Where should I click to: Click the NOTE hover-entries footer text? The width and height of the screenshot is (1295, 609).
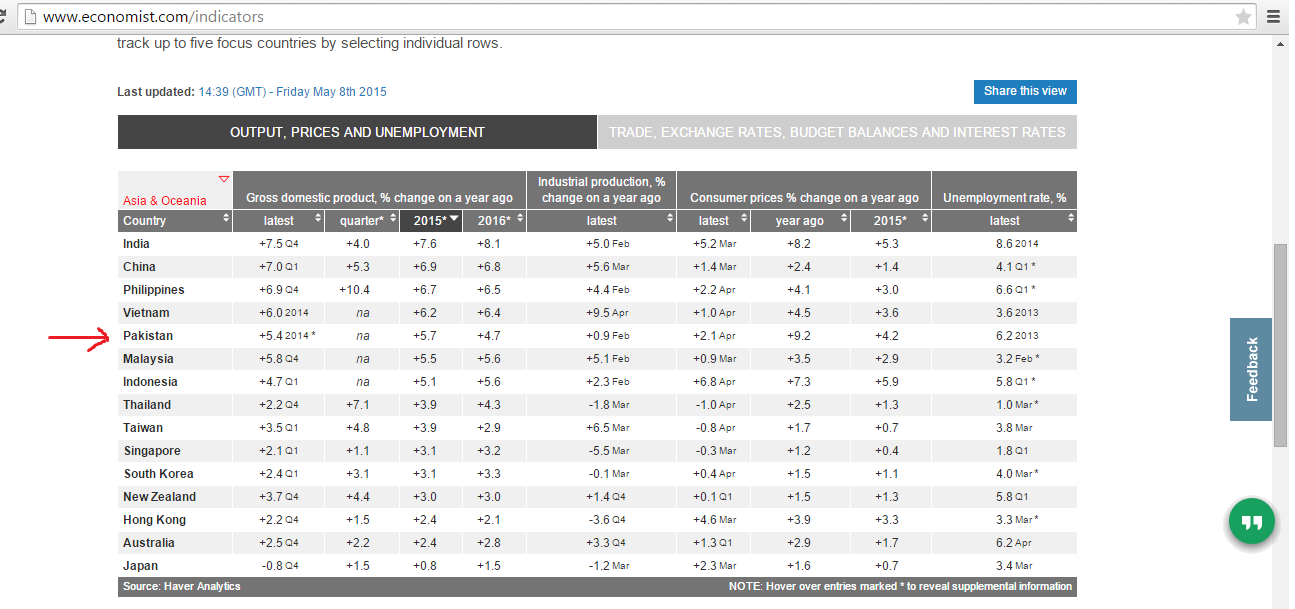900,587
